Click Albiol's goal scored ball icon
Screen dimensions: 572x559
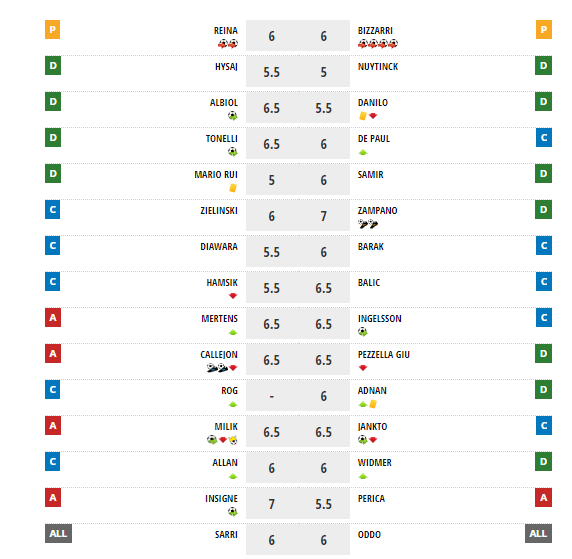coord(233,116)
